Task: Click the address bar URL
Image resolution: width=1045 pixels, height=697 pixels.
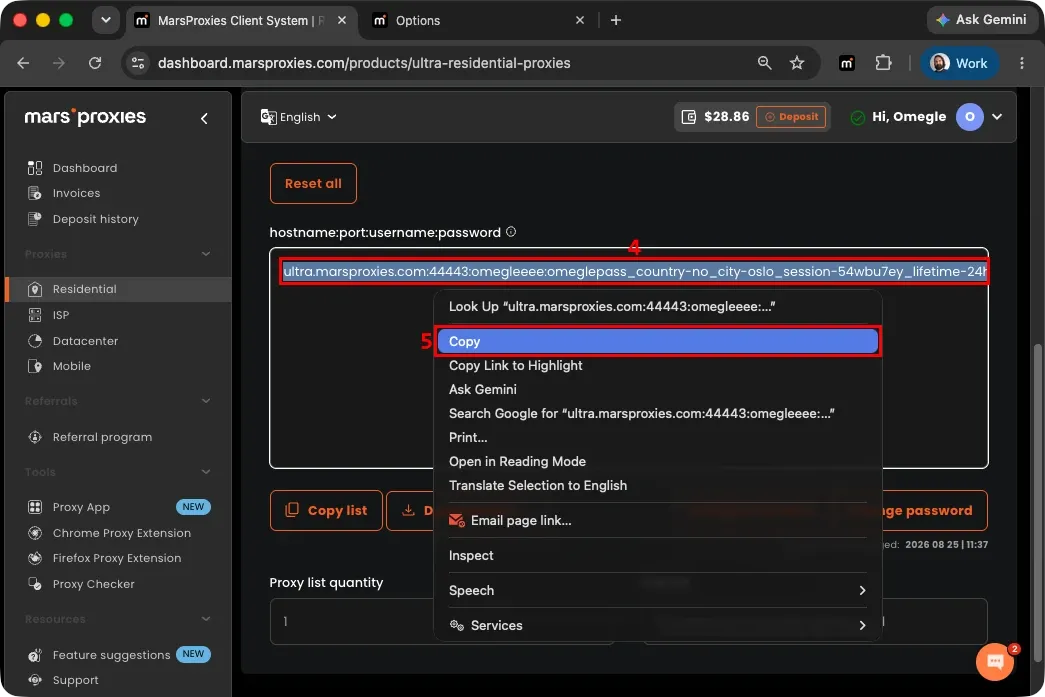Action: 364,63
